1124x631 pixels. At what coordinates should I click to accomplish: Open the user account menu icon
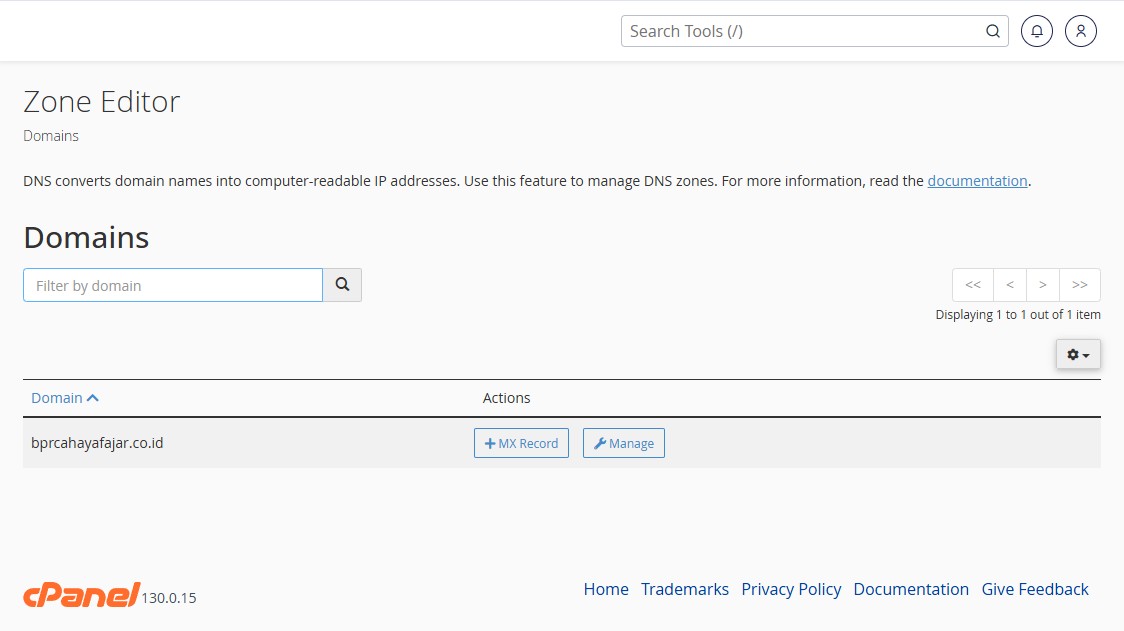(x=1081, y=31)
